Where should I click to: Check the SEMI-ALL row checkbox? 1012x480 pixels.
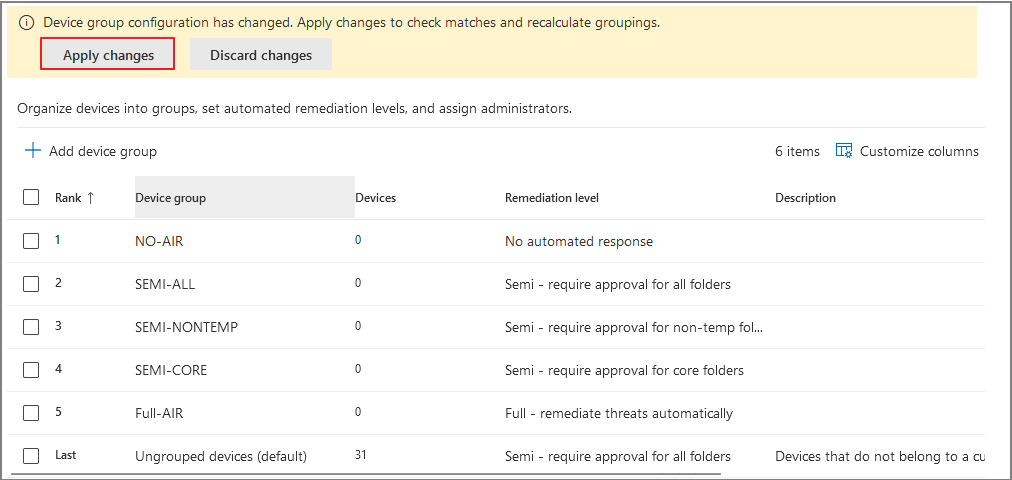(x=31, y=284)
